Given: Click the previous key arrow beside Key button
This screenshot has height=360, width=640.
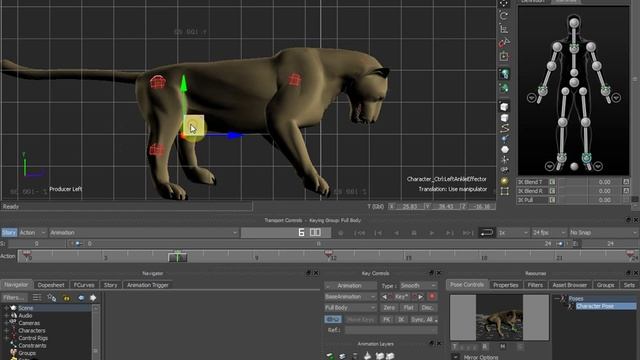Looking at the screenshot, I should click(x=384, y=297).
